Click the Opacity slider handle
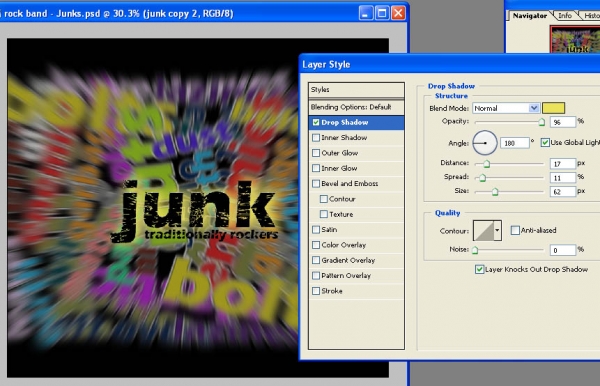 click(x=541, y=122)
